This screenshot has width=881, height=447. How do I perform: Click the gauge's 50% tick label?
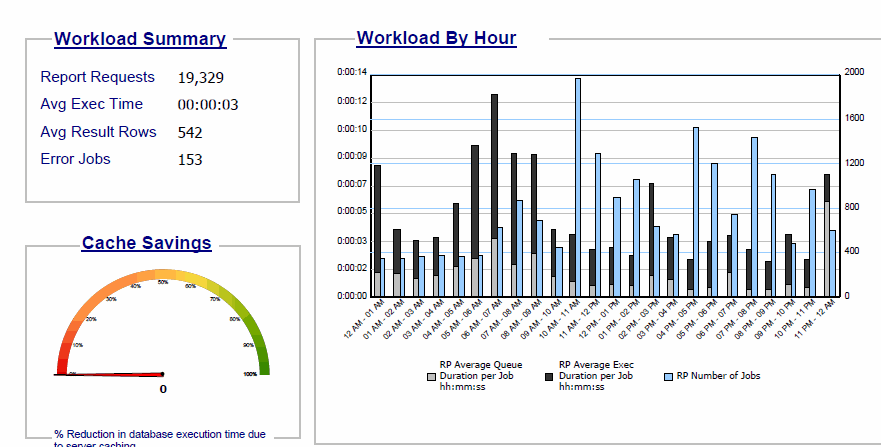[x=162, y=283]
